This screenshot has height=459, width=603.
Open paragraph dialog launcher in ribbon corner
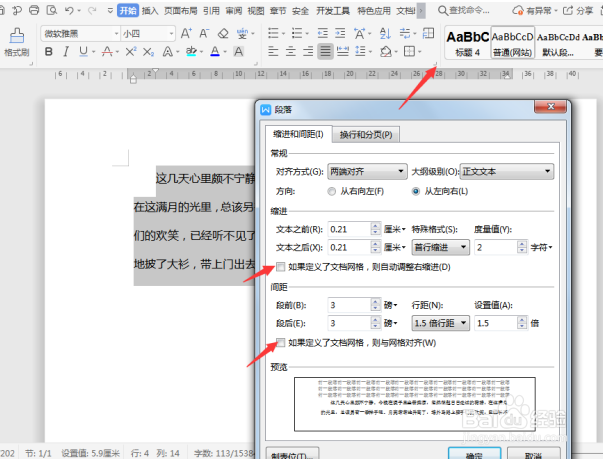[x=435, y=64]
